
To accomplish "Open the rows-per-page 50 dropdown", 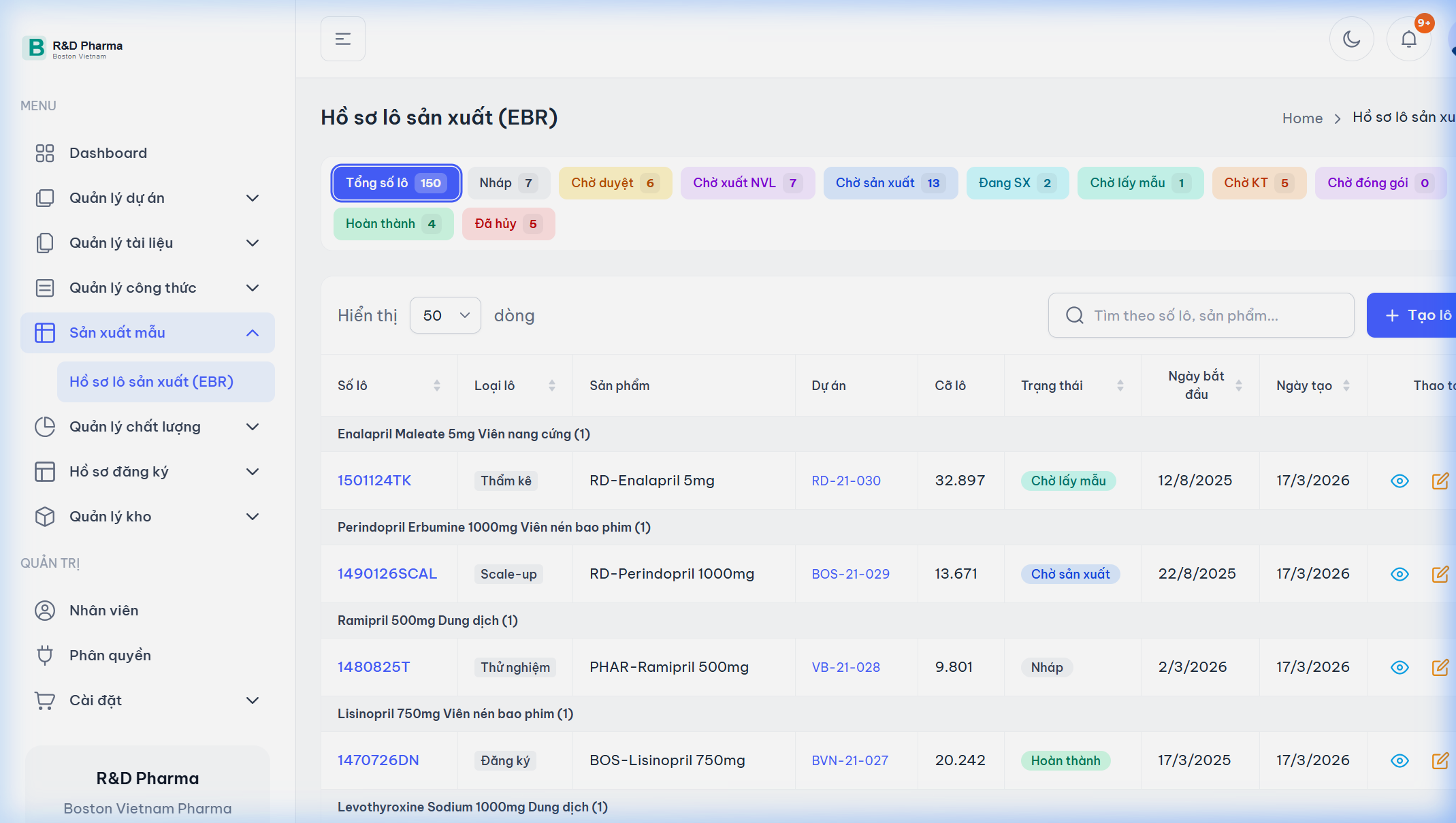I will pos(445,315).
